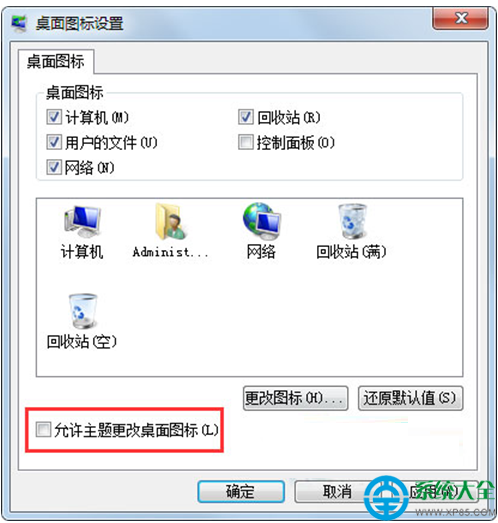Screen dimensions: 498x523
Task: Open the 更改图标(H)... dialog button
Action: click(296, 398)
